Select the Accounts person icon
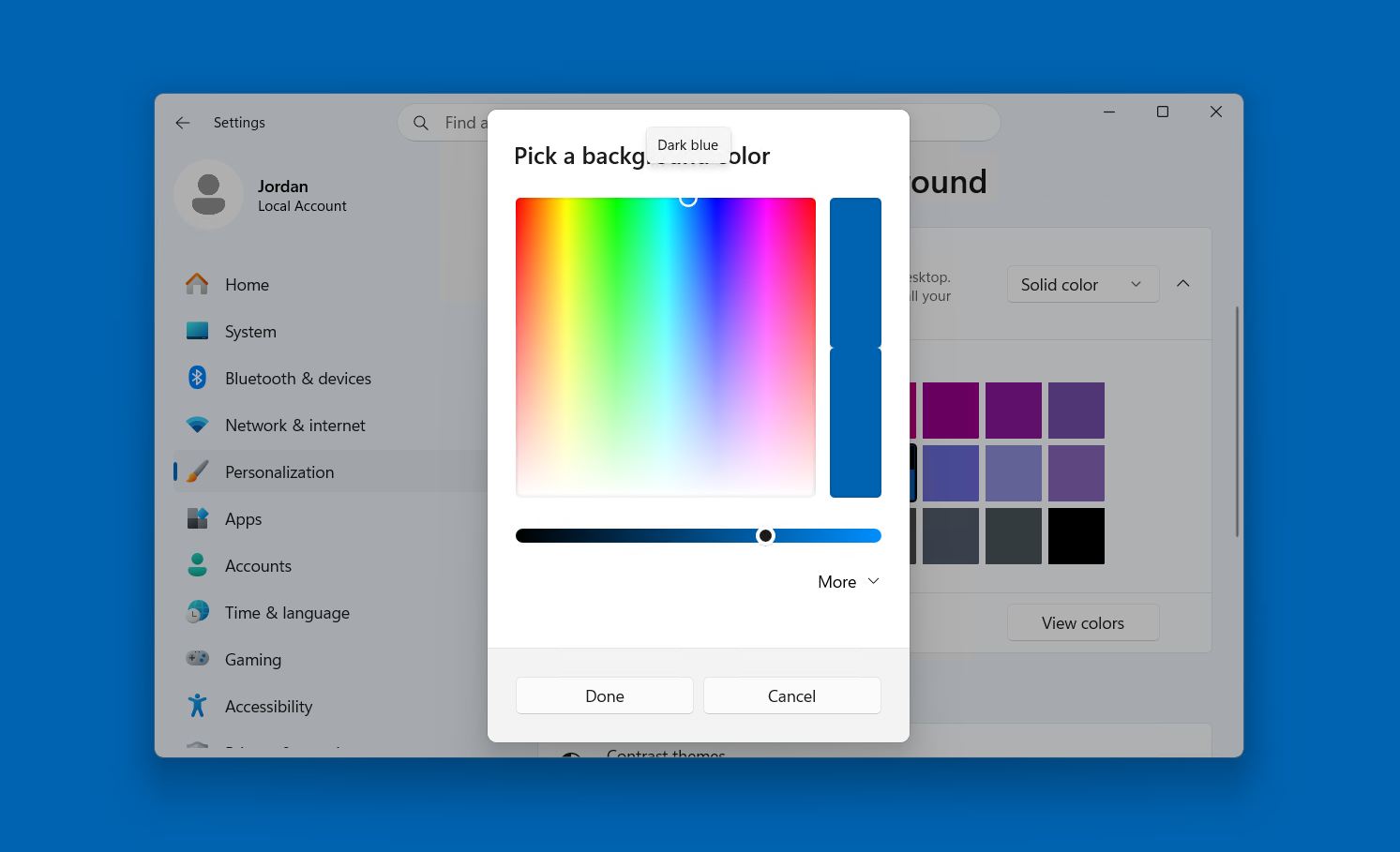This screenshot has width=1400, height=852. 197,565
